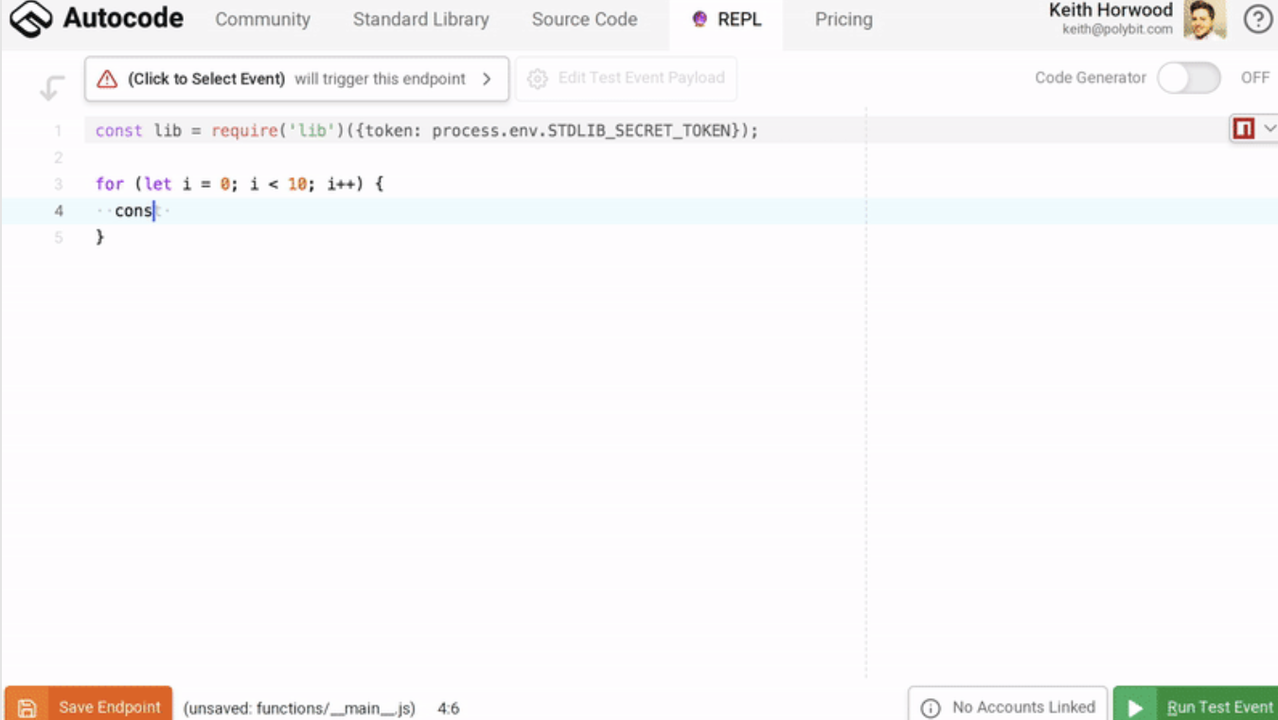1278x720 pixels.
Task: Click the play icon on Run Test Event
Action: pos(1135,708)
